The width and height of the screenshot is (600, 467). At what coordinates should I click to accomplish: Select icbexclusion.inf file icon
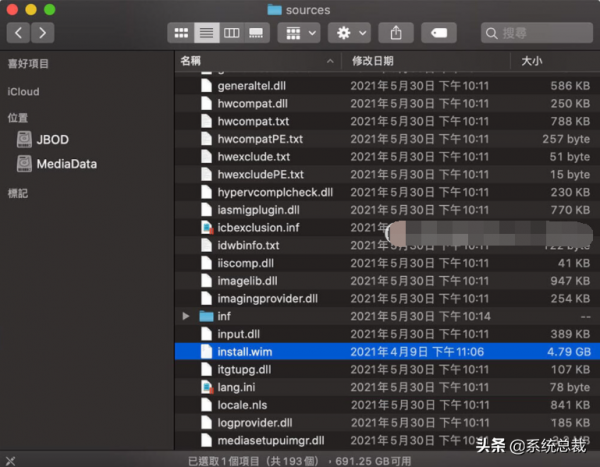(207, 228)
